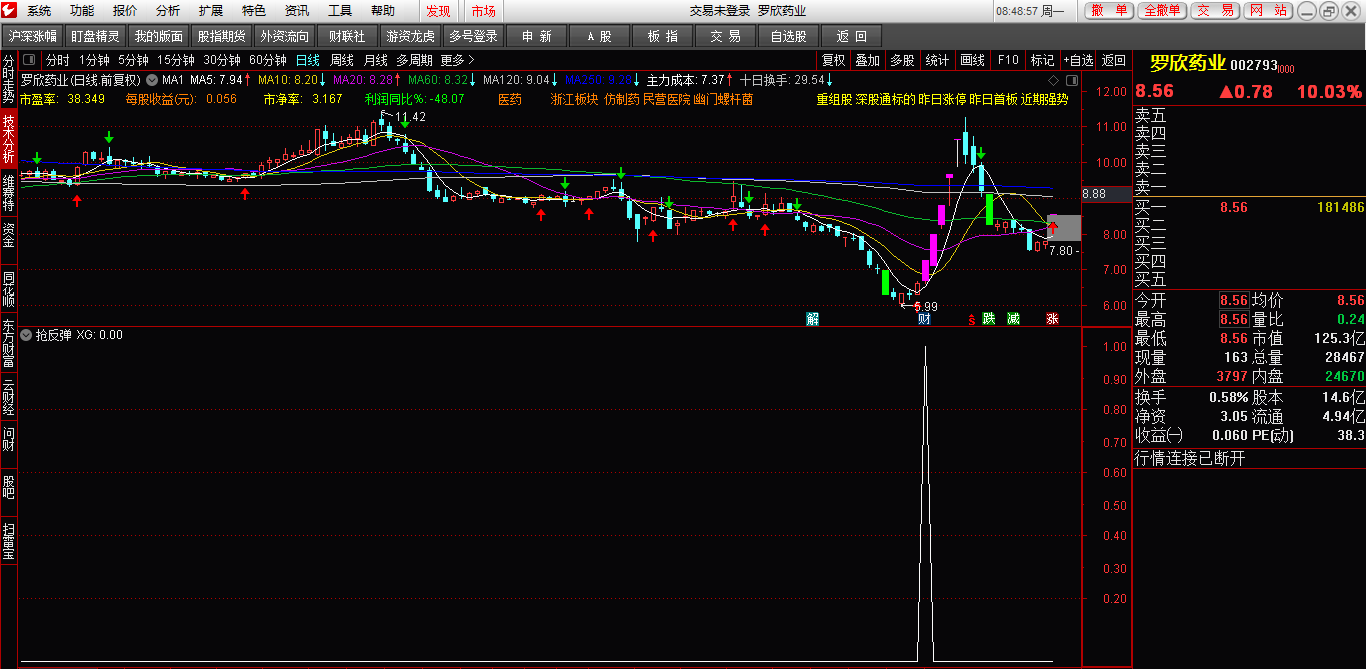Open 外资流向 toolbar button
1366x669 pixels.
pyautogui.click(x=285, y=36)
